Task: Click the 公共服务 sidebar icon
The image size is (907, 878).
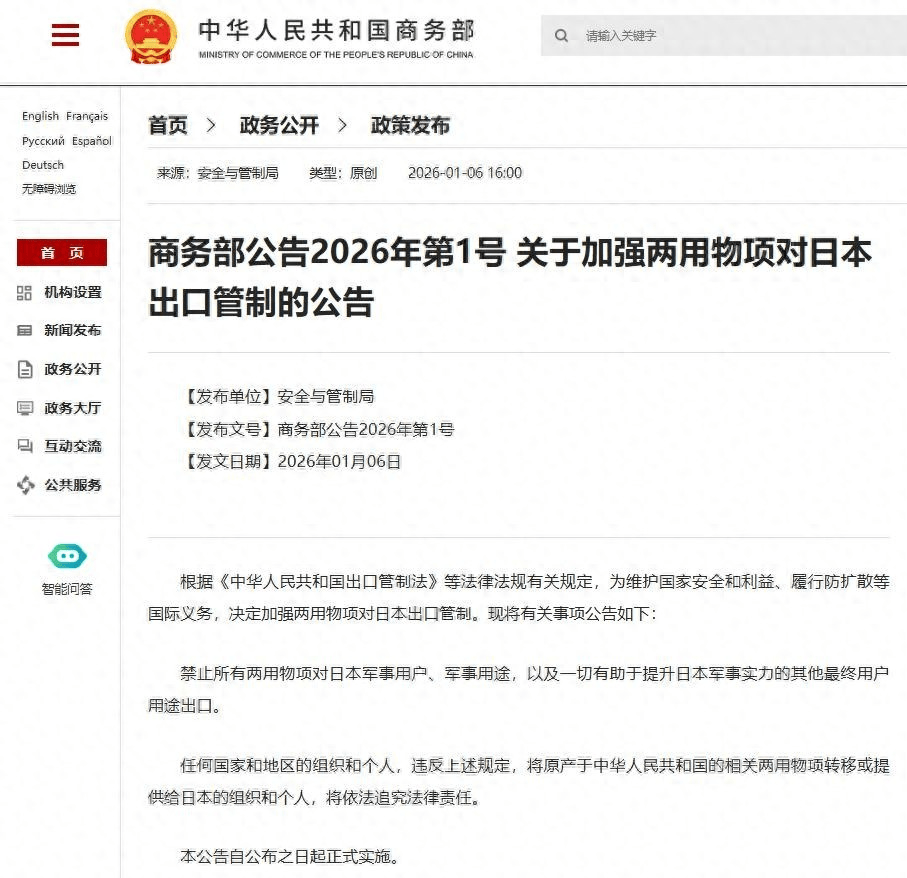Action: pos(24,485)
